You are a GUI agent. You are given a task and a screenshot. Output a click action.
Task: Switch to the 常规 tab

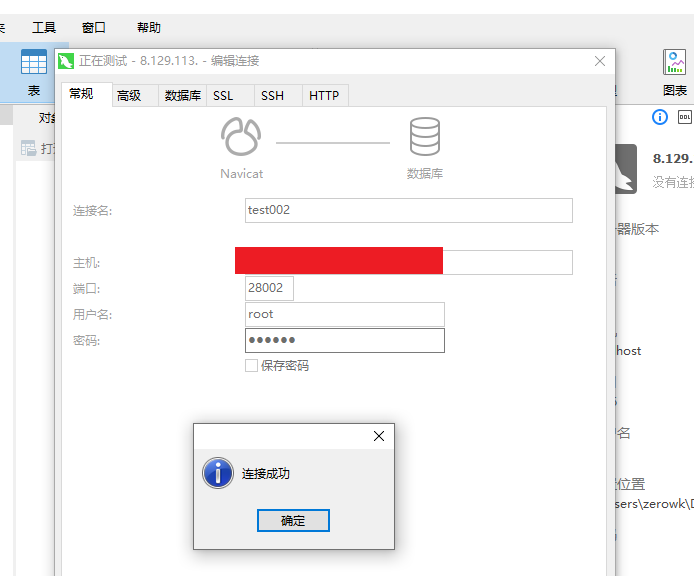tap(87, 94)
